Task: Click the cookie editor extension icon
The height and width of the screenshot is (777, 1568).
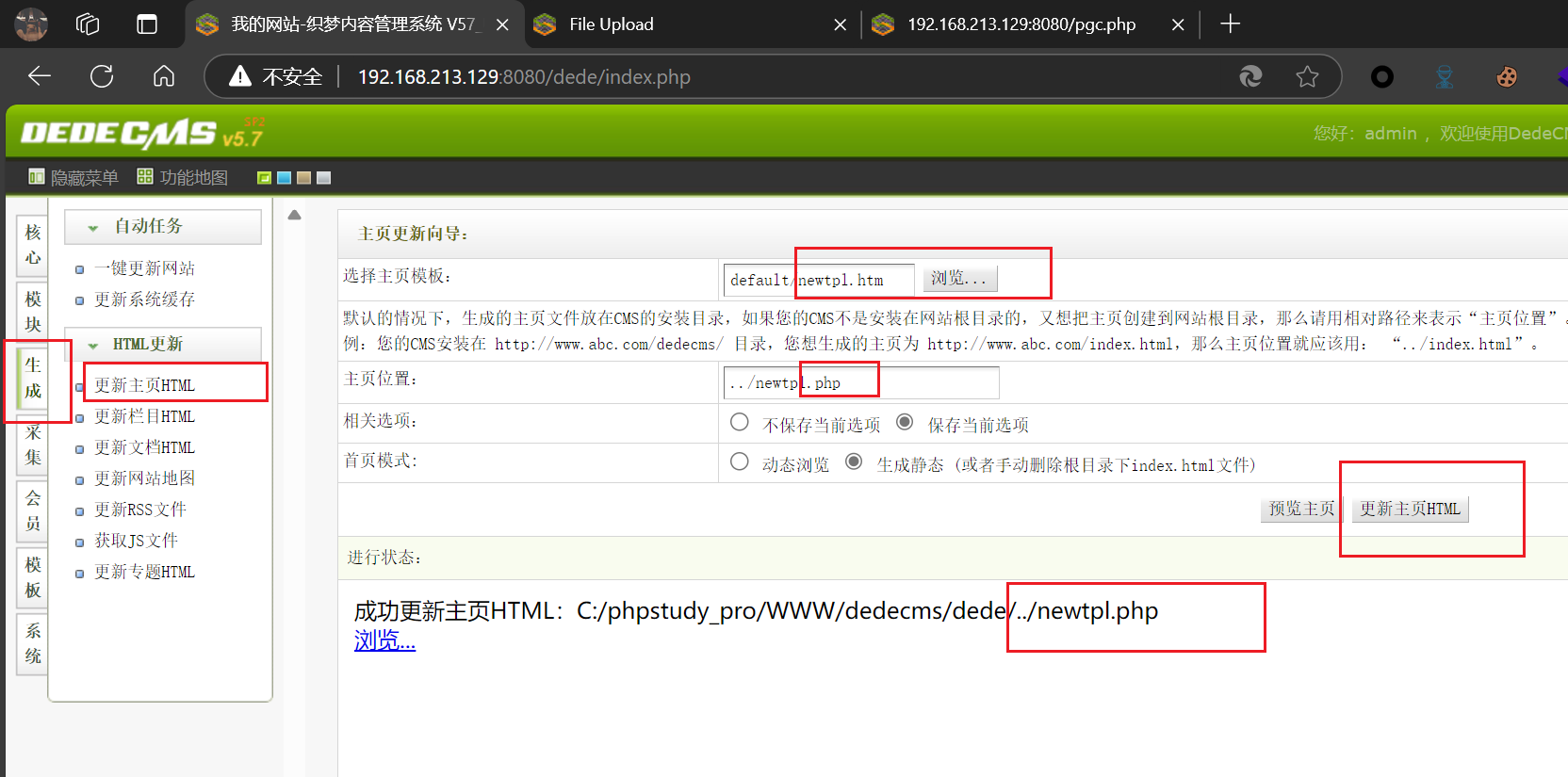Action: pos(1506,77)
